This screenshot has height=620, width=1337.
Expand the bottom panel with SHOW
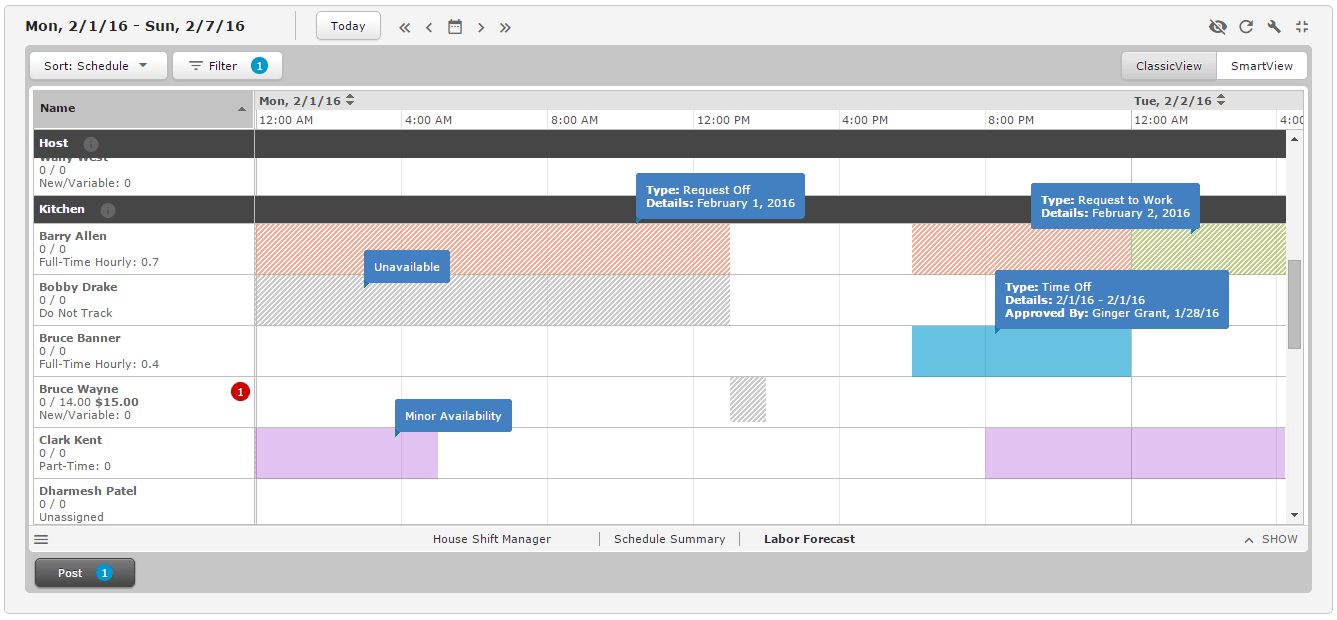click(1271, 539)
